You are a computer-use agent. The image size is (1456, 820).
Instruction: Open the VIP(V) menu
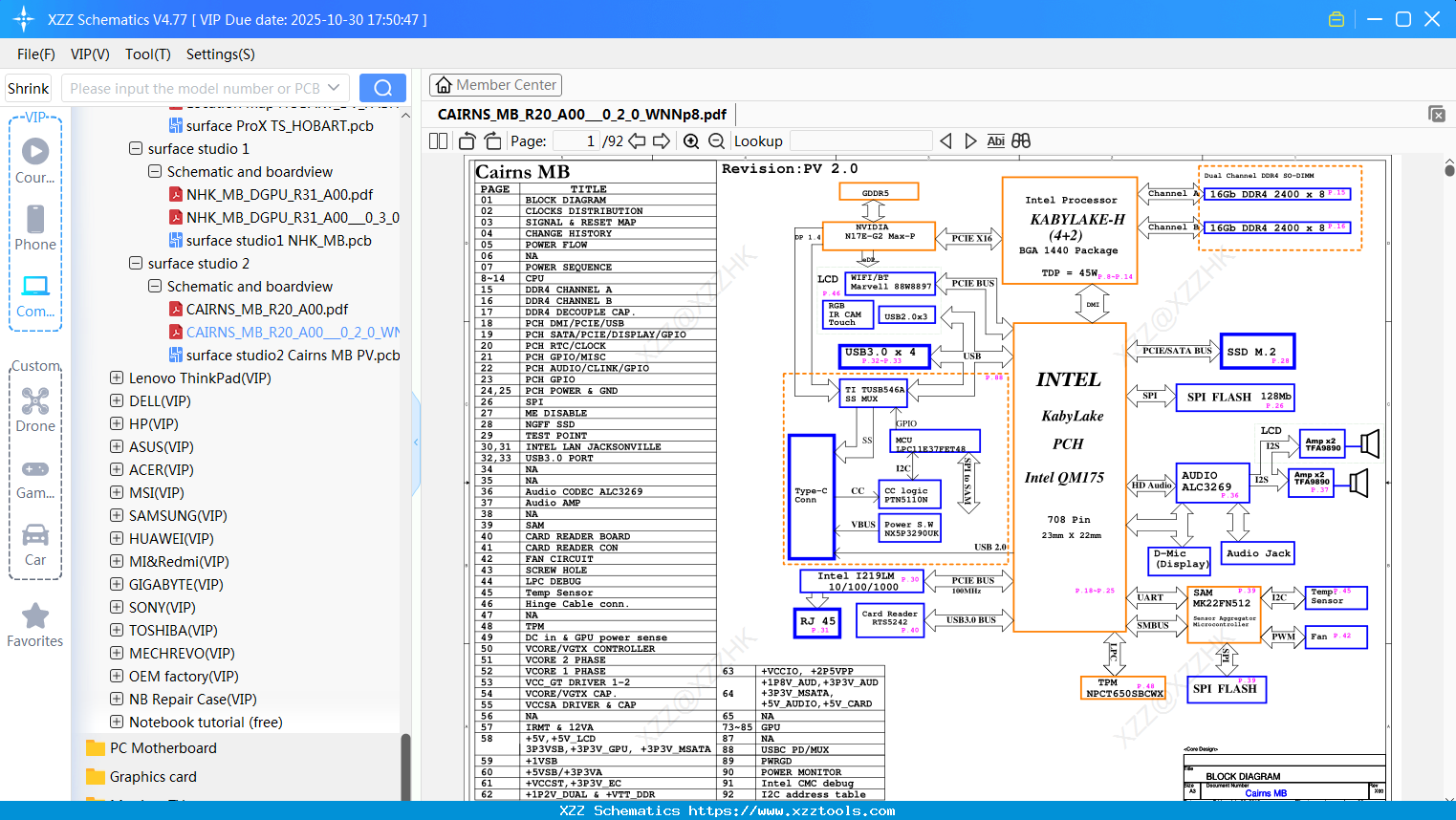pyautogui.click(x=90, y=54)
